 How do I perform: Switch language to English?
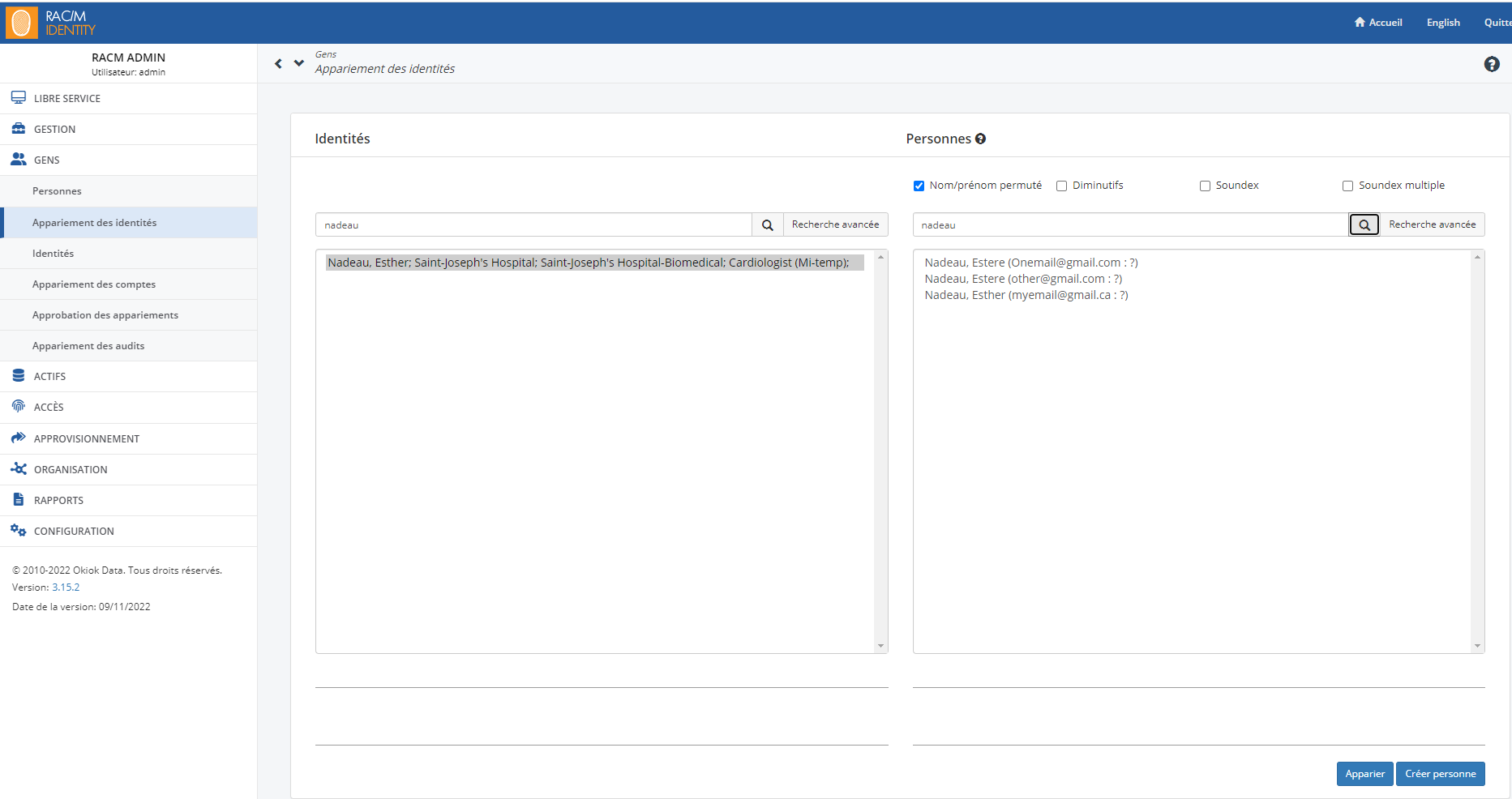point(1443,23)
